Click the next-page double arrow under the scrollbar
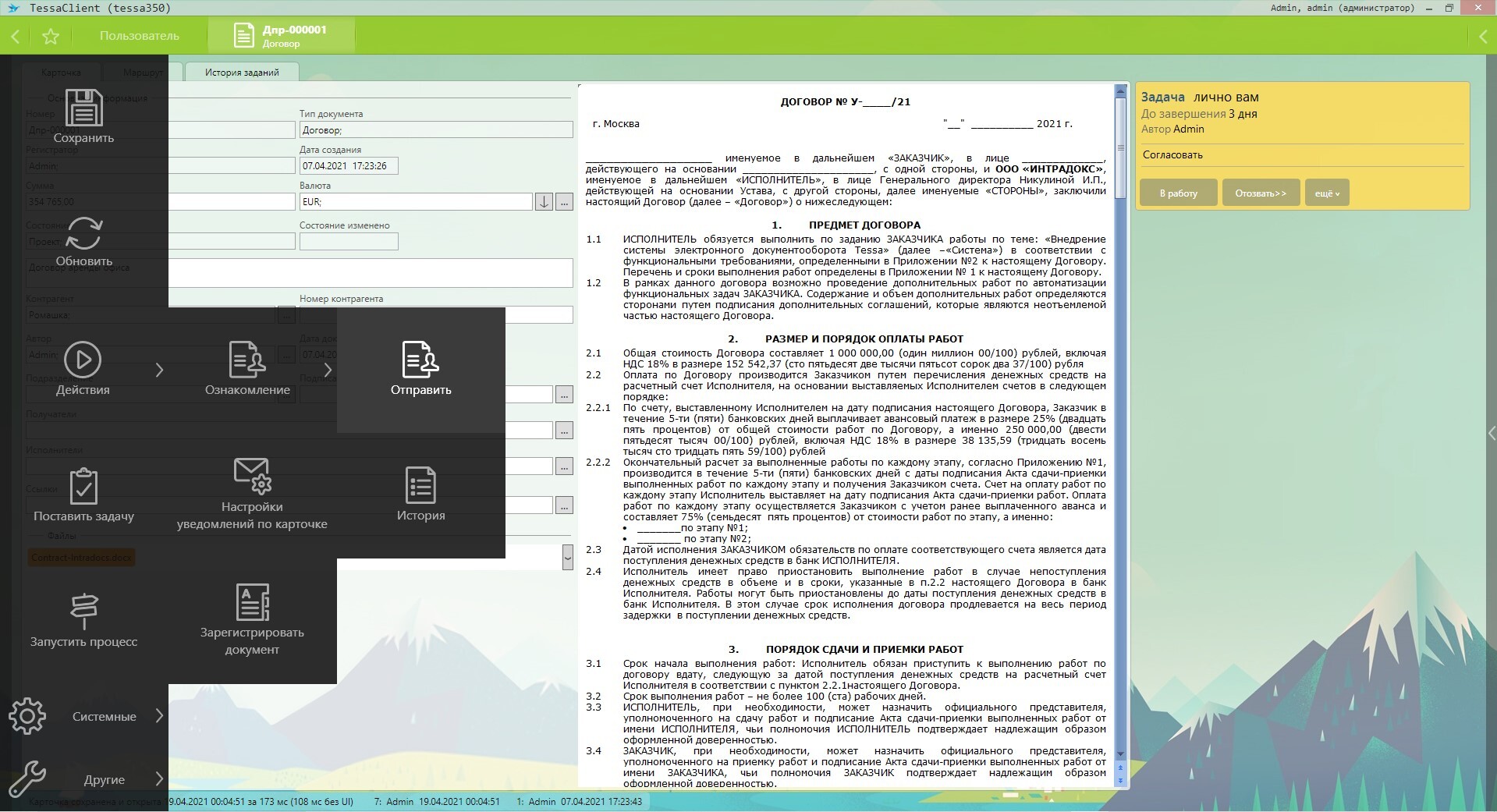1497x812 pixels. point(1121,780)
